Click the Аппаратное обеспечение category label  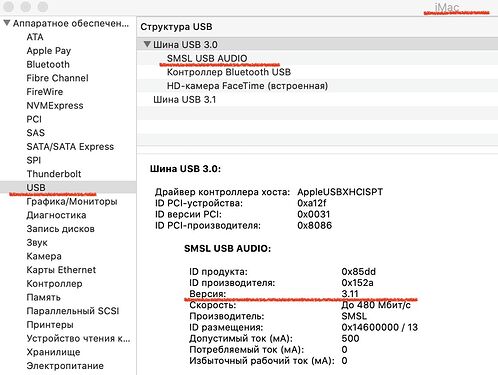pos(71,23)
